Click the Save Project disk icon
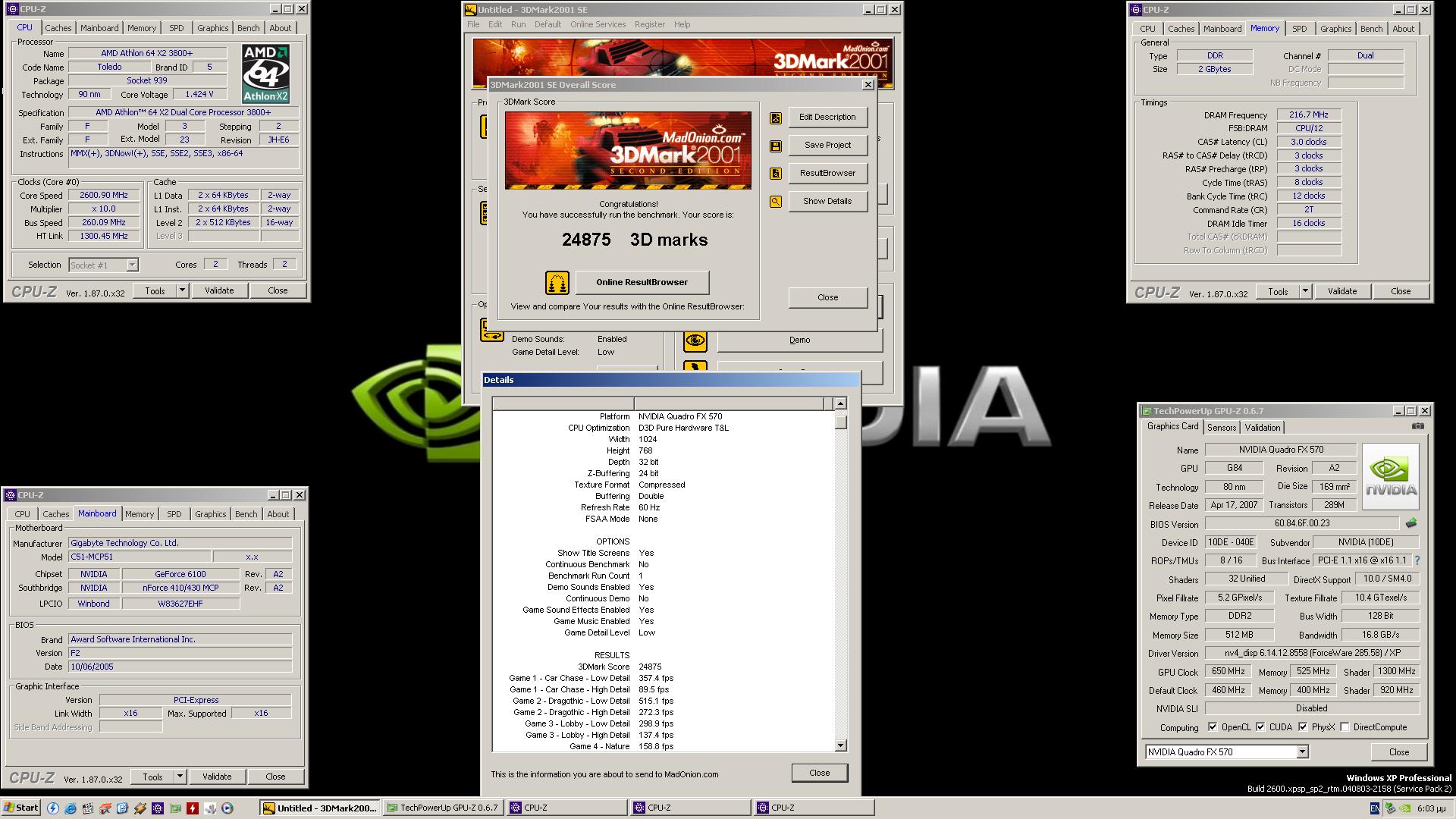Image resolution: width=1456 pixels, height=819 pixels. click(x=775, y=146)
